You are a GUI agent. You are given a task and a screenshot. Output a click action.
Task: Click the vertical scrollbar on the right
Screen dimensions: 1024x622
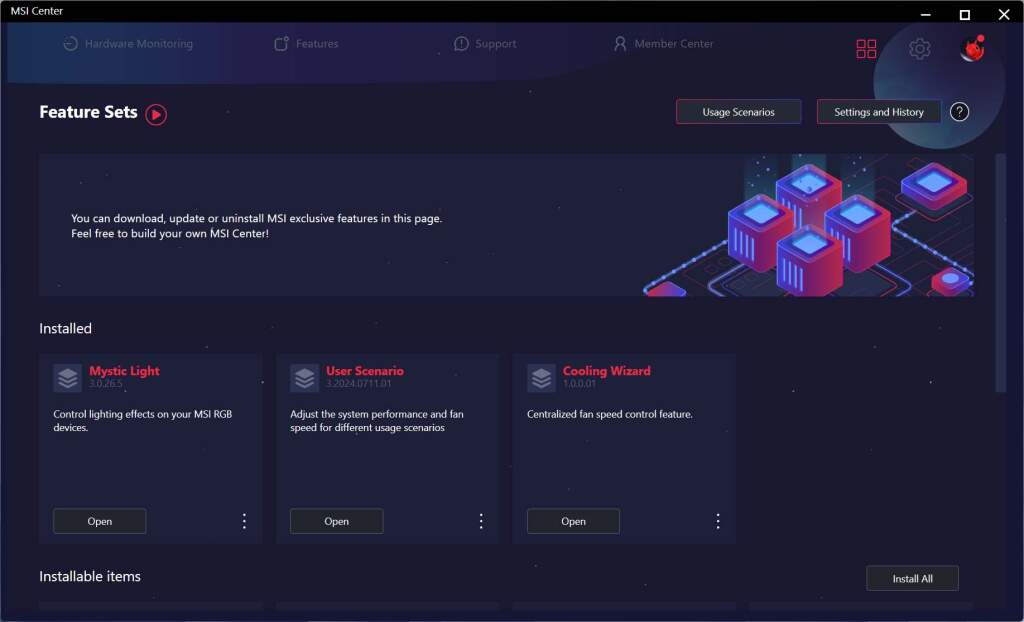click(x=1000, y=272)
